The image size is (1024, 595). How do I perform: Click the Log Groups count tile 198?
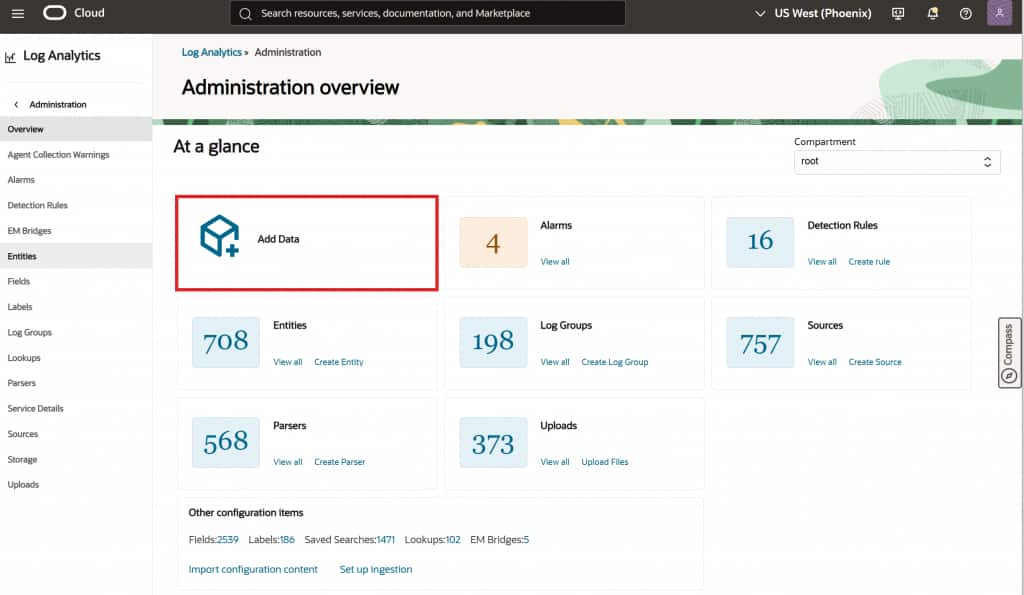(x=493, y=342)
